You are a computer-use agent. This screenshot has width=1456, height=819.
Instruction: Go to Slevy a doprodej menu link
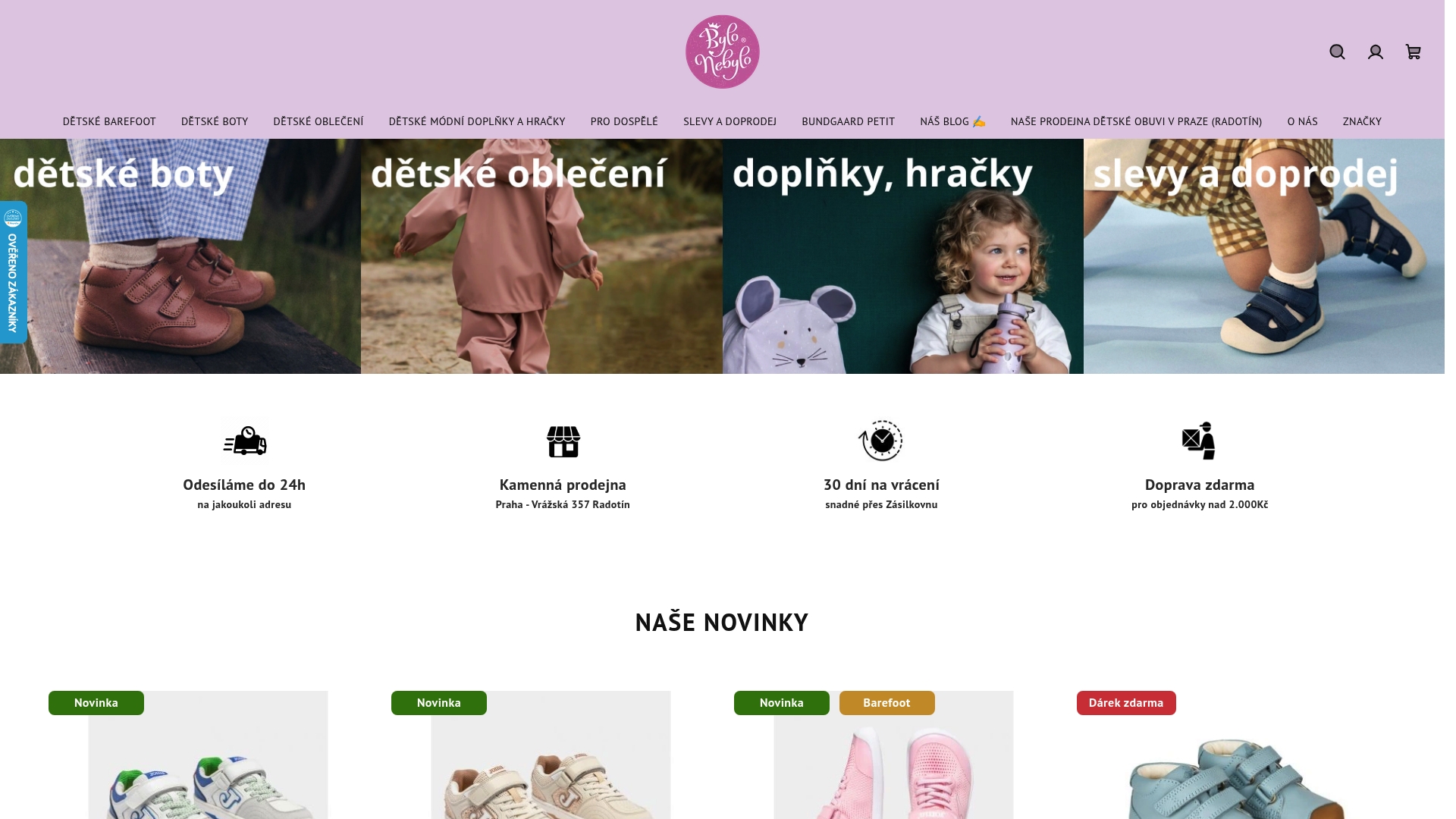pyautogui.click(x=730, y=121)
